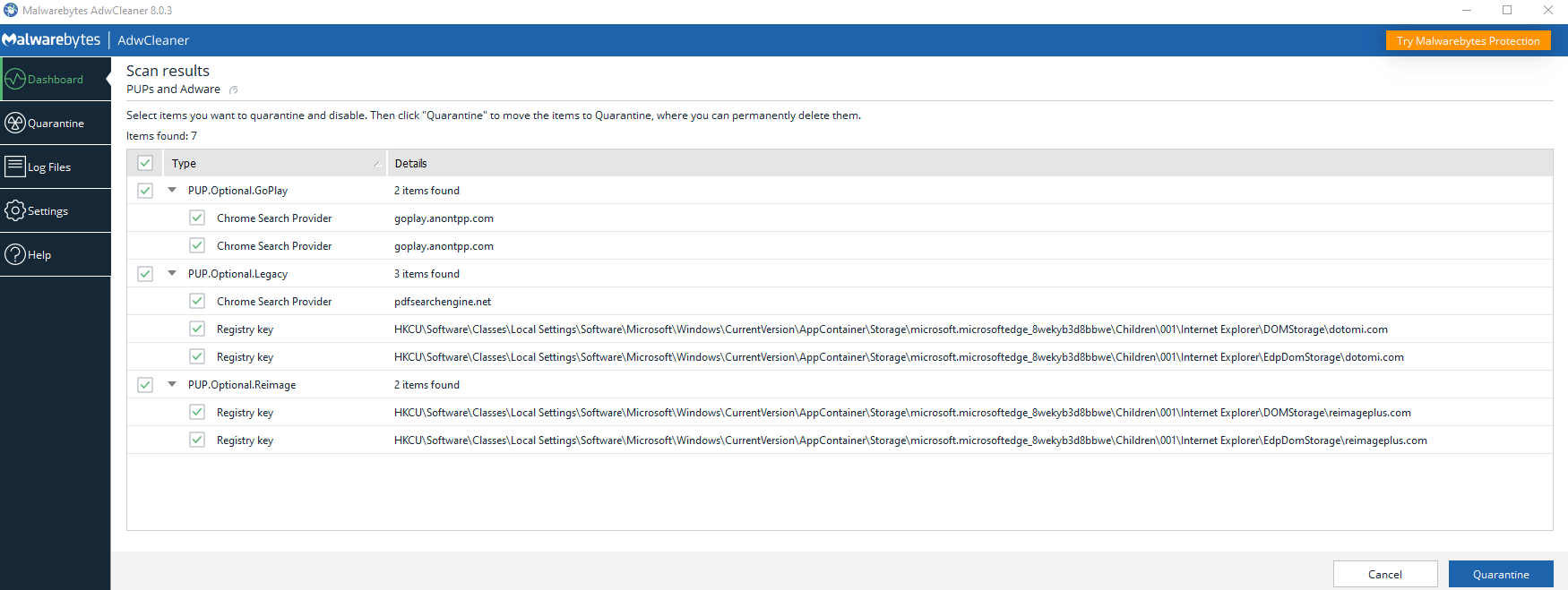1568x590 pixels.
Task: Click the Malwarebytes logo in header
Action: 52,40
